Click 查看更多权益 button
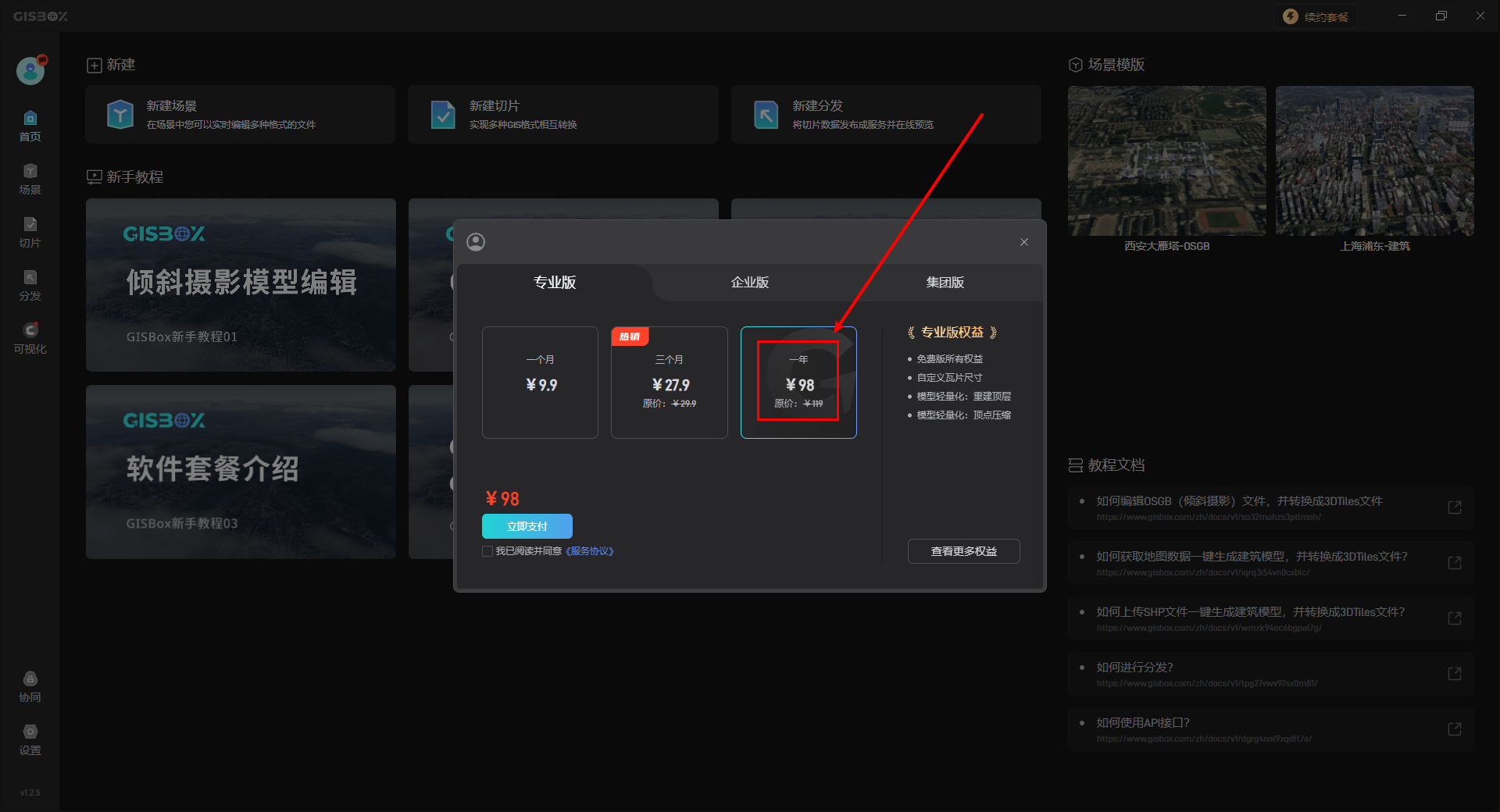Image resolution: width=1500 pixels, height=812 pixels. coord(964,551)
